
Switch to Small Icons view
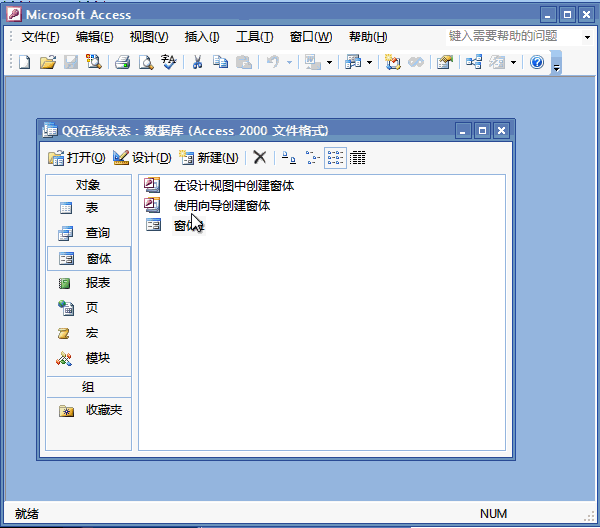[x=312, y=157]
